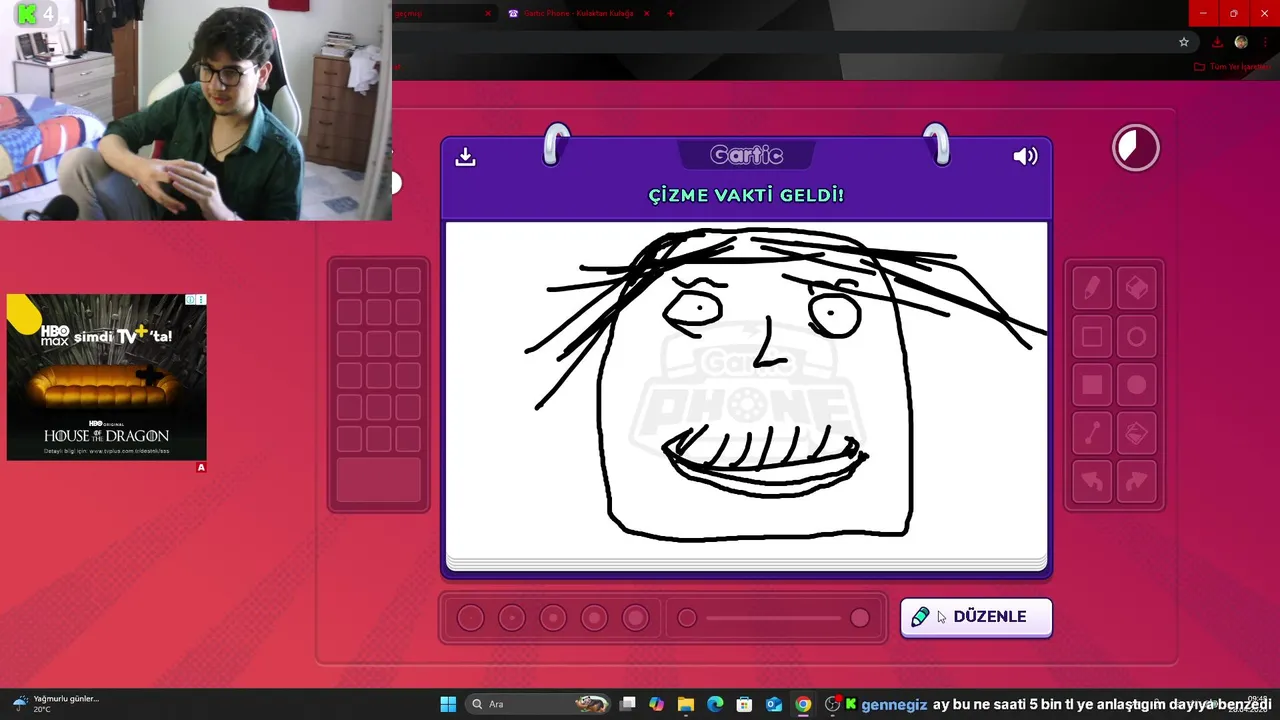Open the Chrome profile avatar
1280x720 pixels.
1241,42
